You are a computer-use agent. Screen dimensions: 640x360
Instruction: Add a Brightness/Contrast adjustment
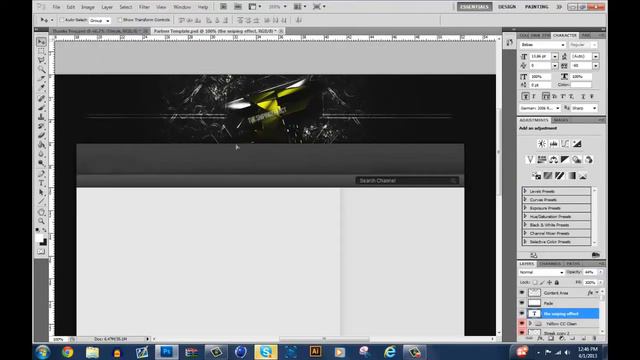(542, 144)
